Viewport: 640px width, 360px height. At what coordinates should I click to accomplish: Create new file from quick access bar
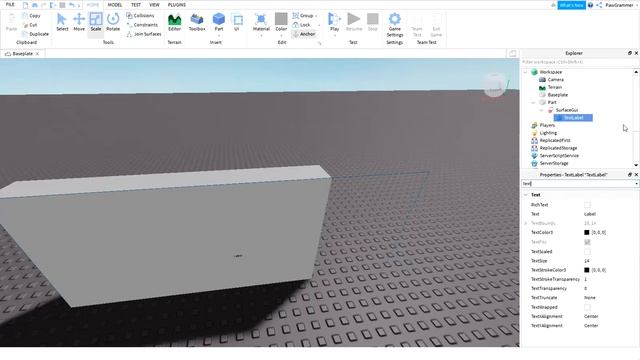[25, 5]
